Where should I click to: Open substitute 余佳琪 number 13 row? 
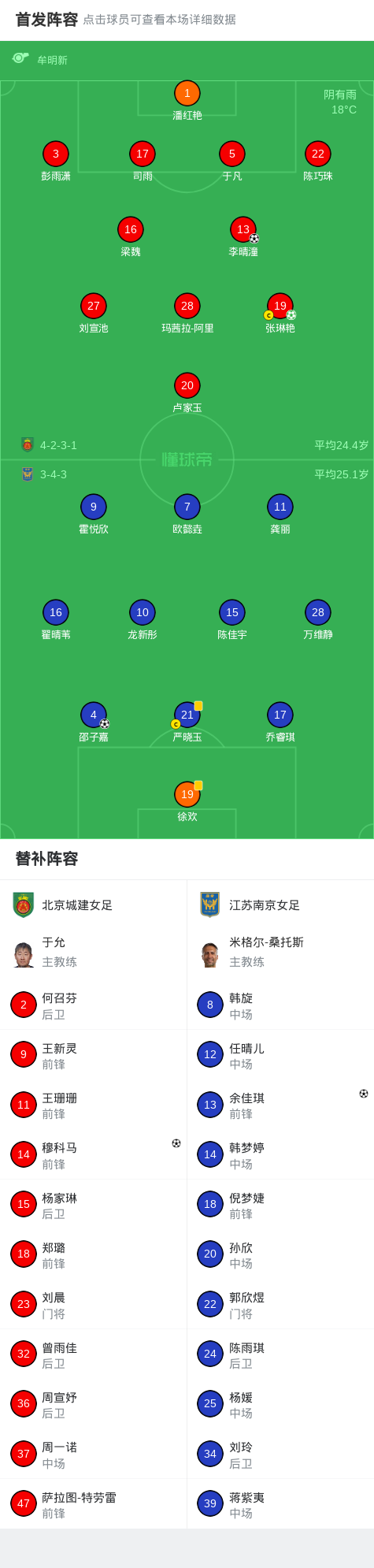point(280,1105)
